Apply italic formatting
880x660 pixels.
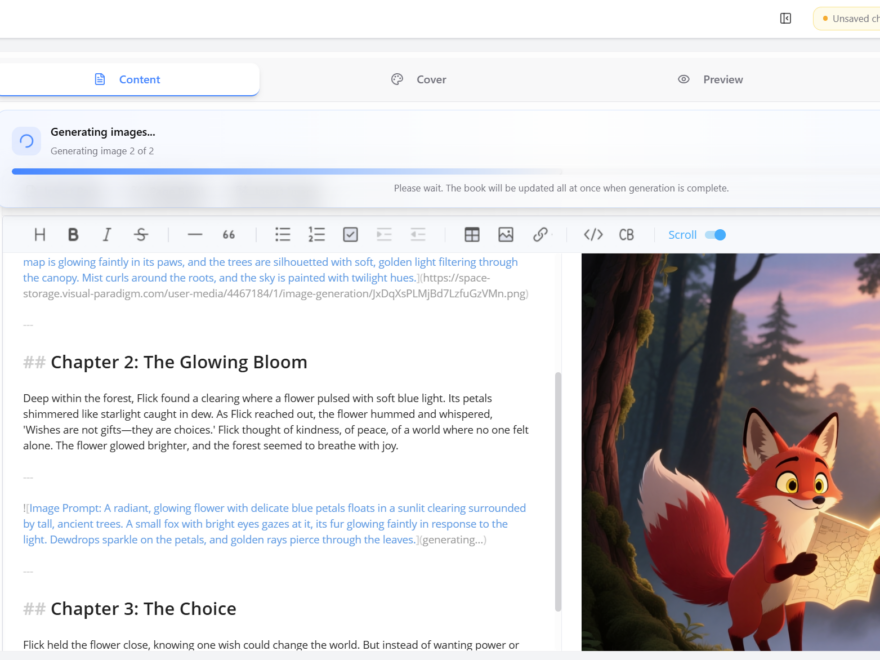107,235
